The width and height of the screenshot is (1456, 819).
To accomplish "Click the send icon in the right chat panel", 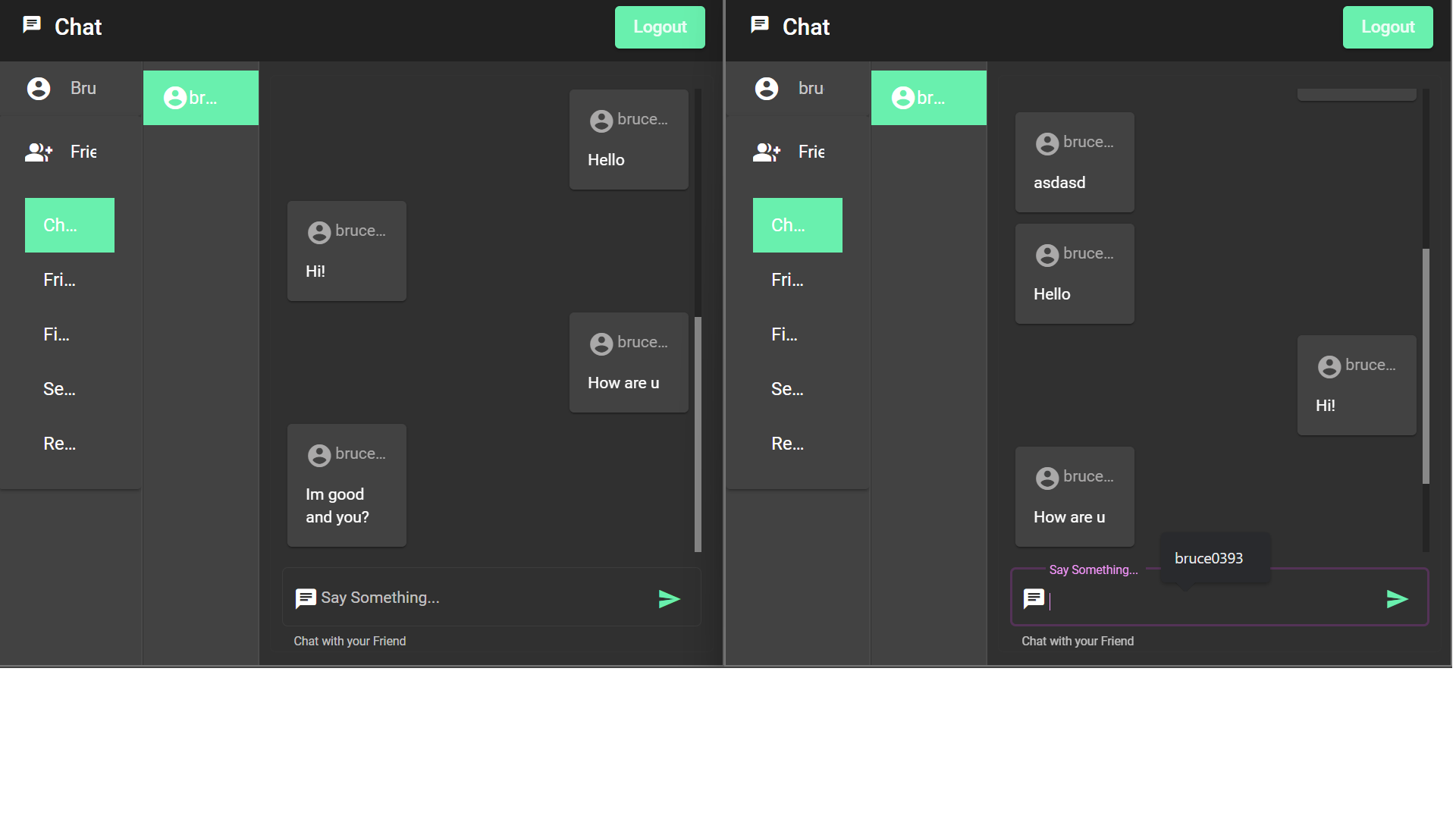I will [1398, 599].
